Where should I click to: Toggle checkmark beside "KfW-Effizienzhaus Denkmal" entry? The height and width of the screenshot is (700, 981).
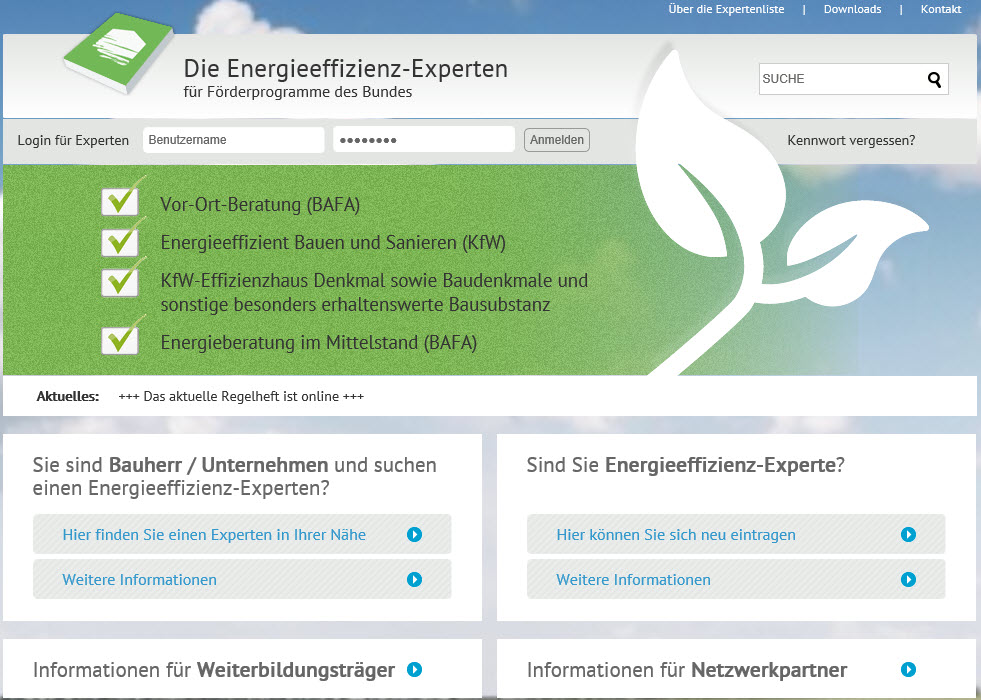[x=120, y=281]
